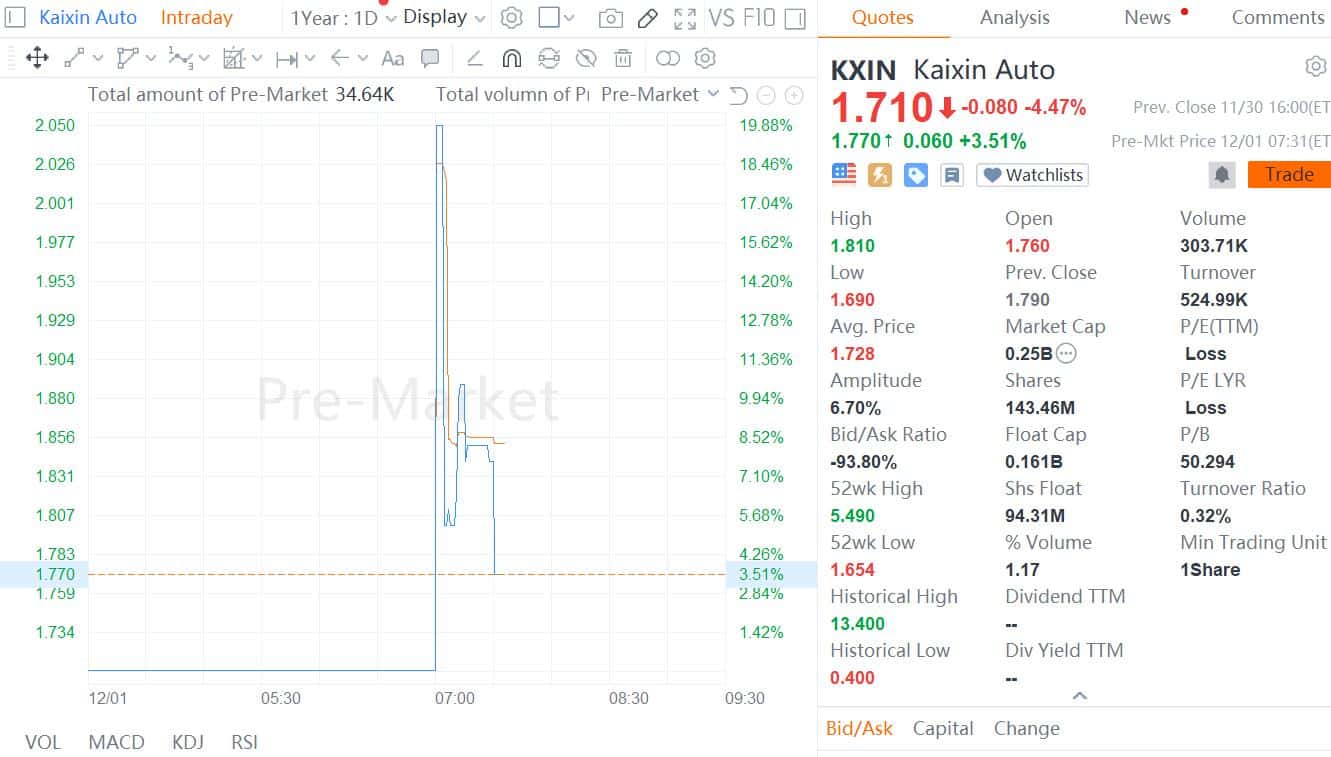Screen dimensions: 1331x757
Task: Select the text annotation tool
Action: click(x=393, y=58)
